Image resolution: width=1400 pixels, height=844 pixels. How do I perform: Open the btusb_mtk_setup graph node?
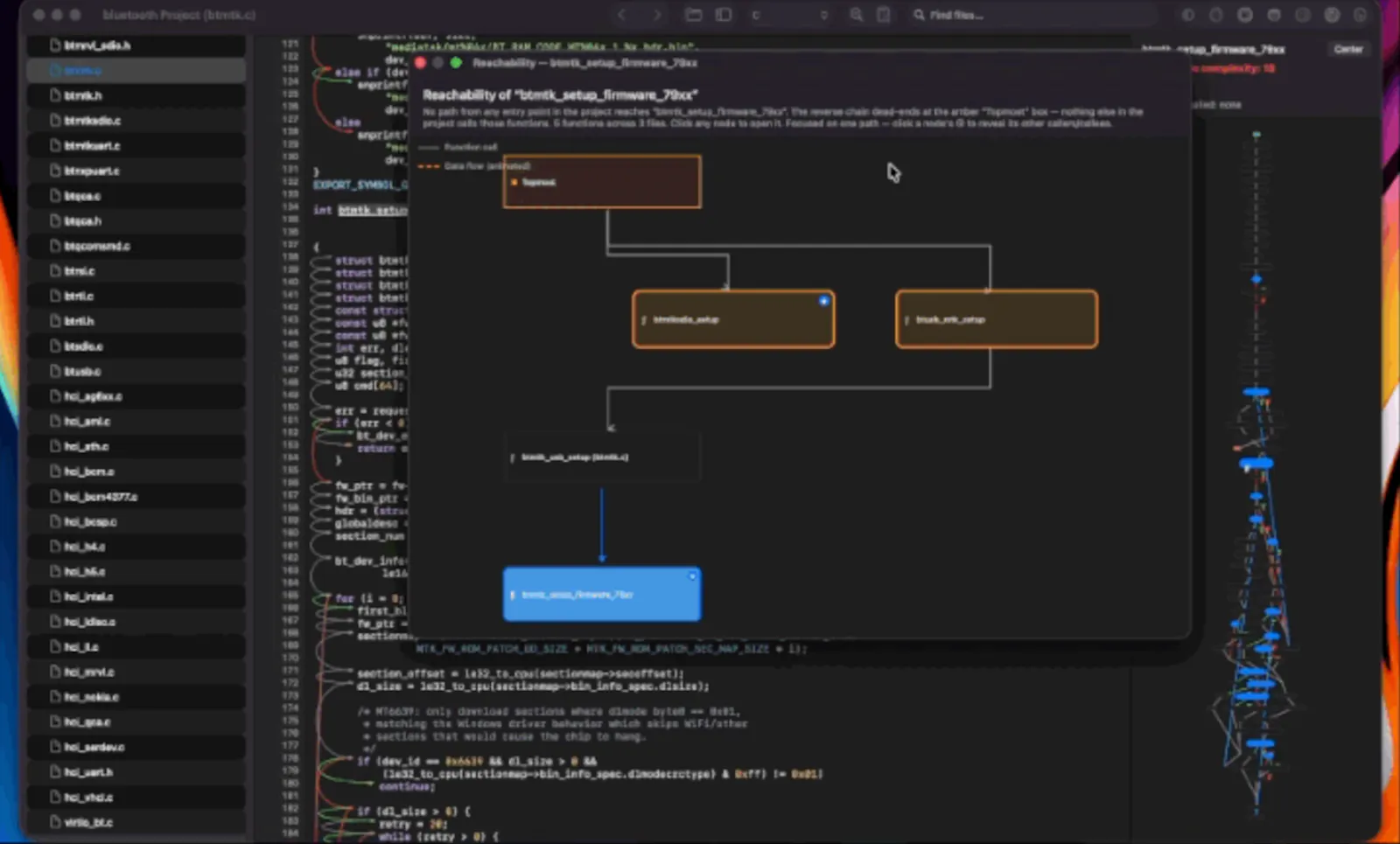click(x=997, y=319)
